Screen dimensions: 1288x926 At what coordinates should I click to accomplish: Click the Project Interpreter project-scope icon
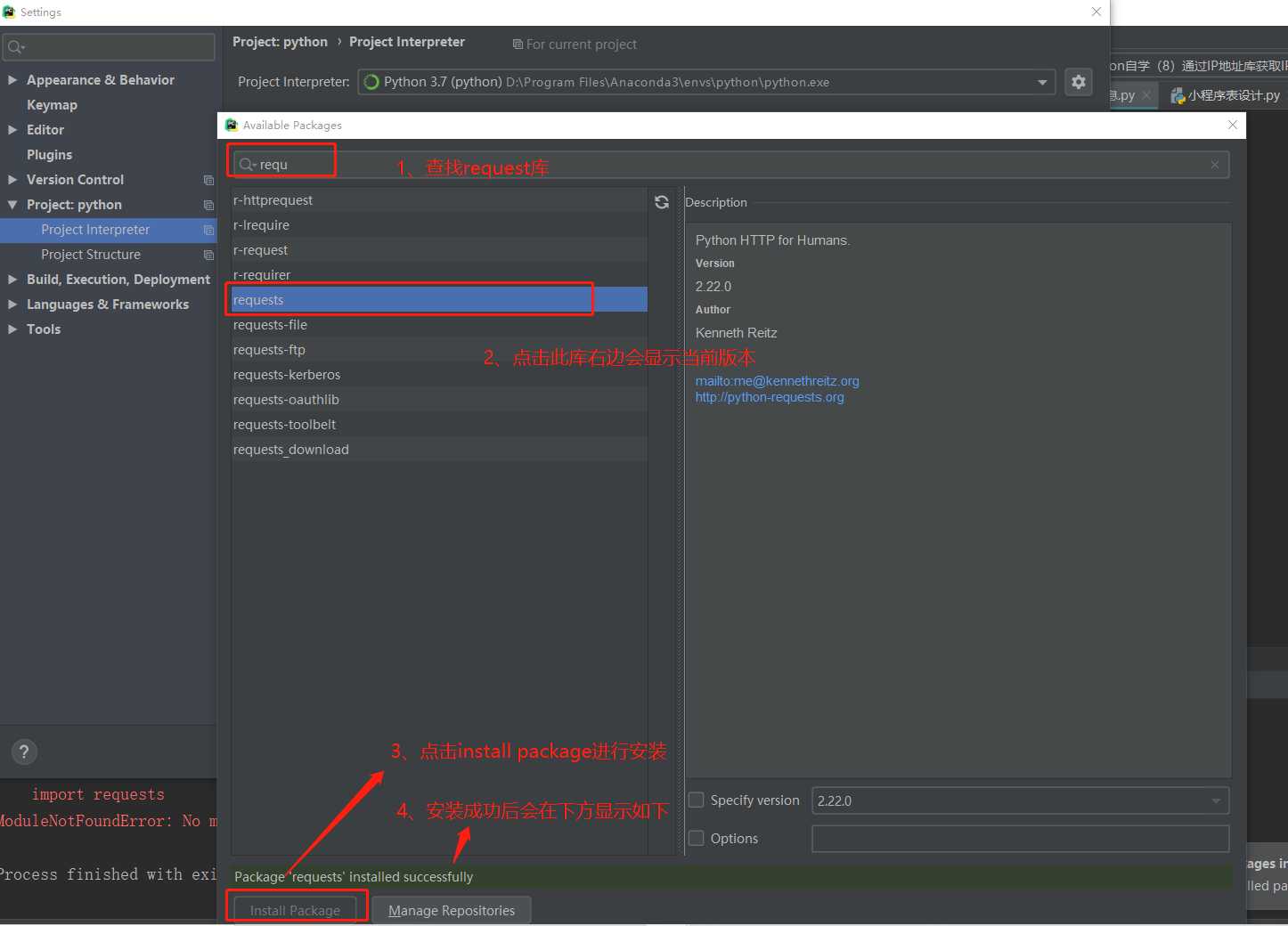208,230
